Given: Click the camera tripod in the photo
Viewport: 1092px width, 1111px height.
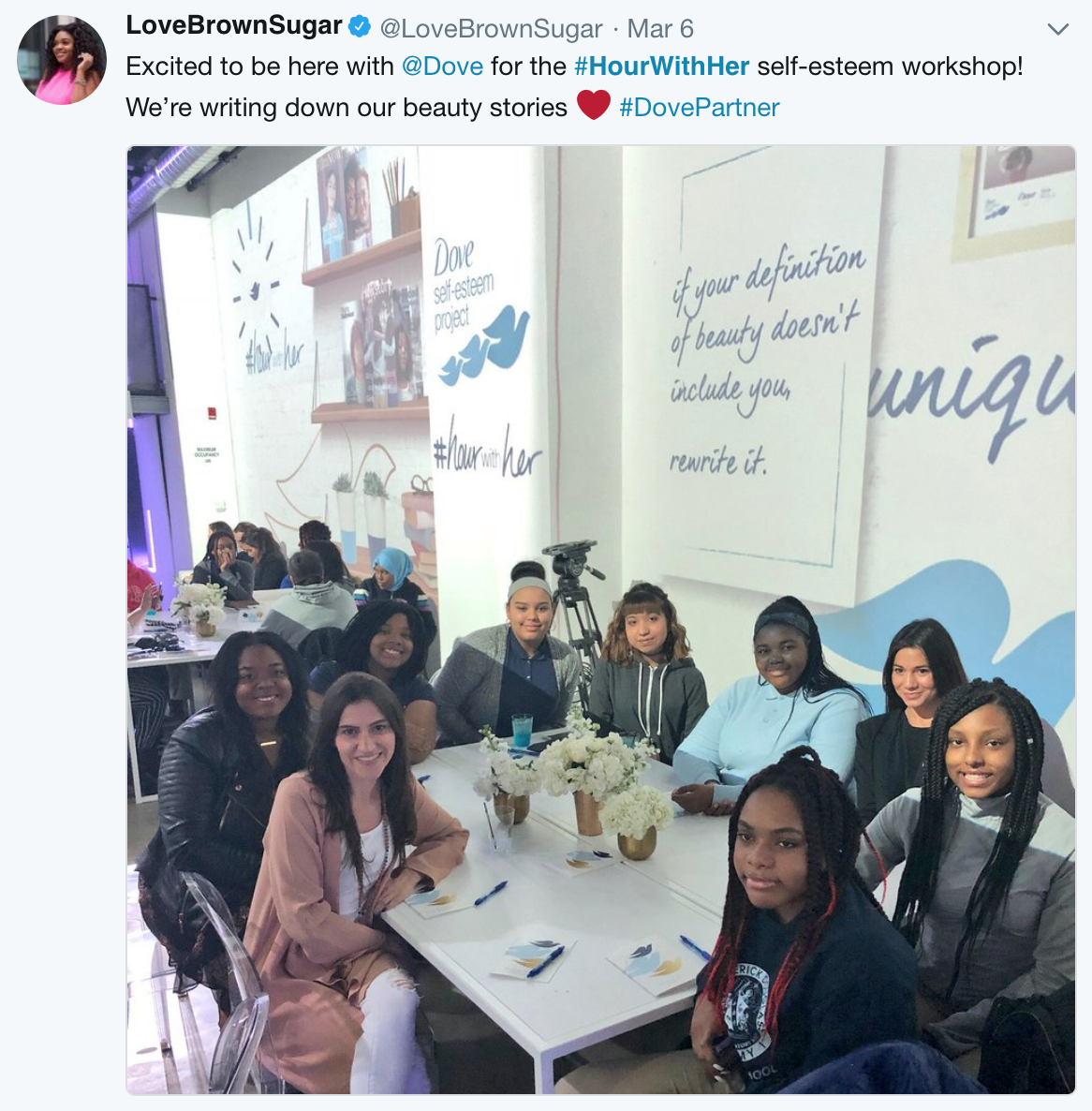Looking at the screenshot, I should point(577,608).
